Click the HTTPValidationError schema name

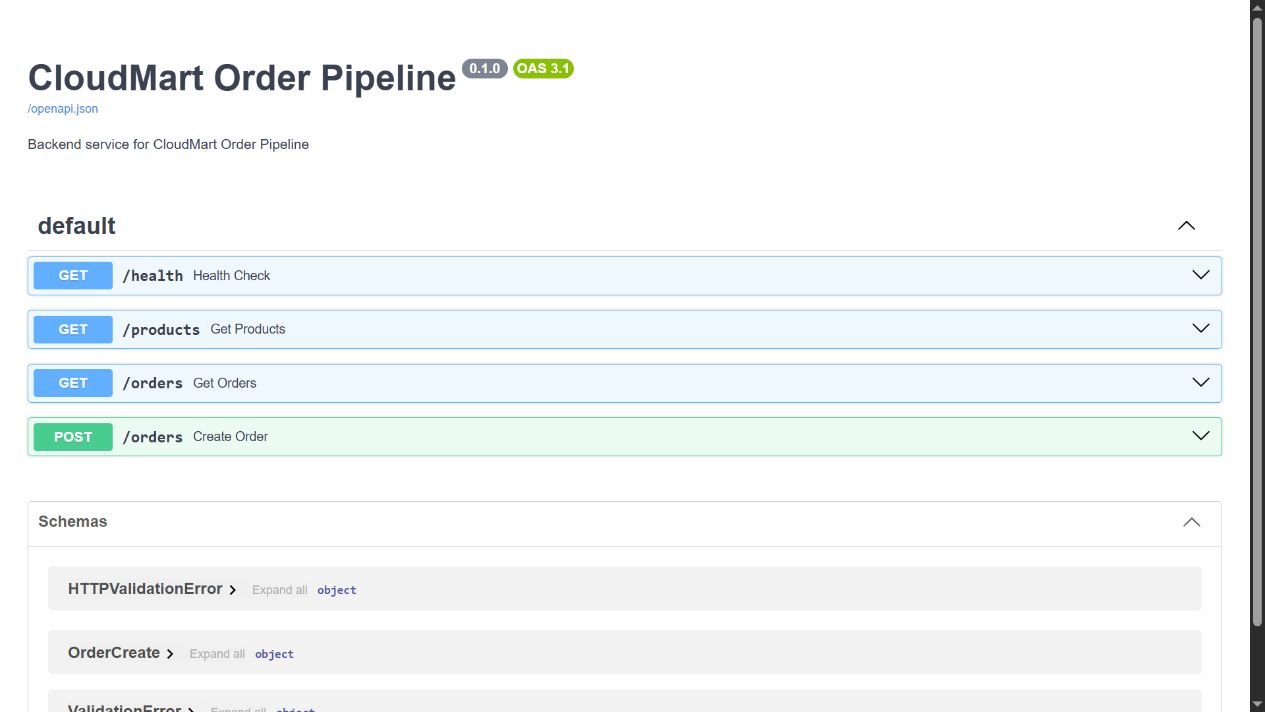(145, 589)
